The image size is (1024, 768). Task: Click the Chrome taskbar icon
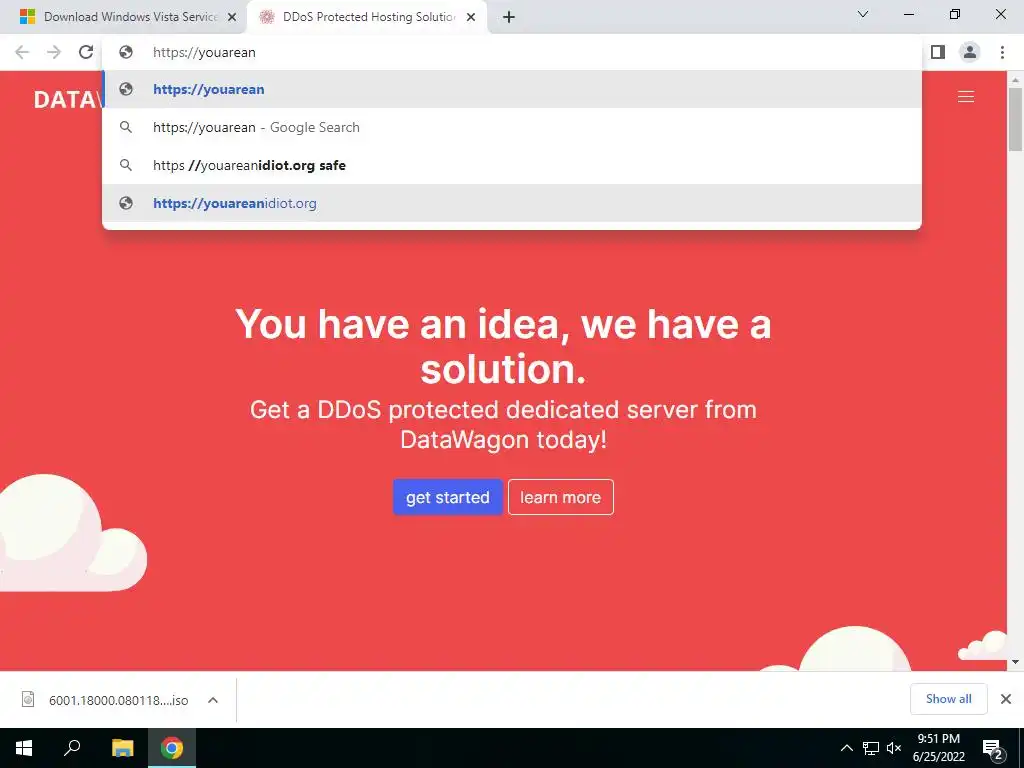click(x=172, y=748)
